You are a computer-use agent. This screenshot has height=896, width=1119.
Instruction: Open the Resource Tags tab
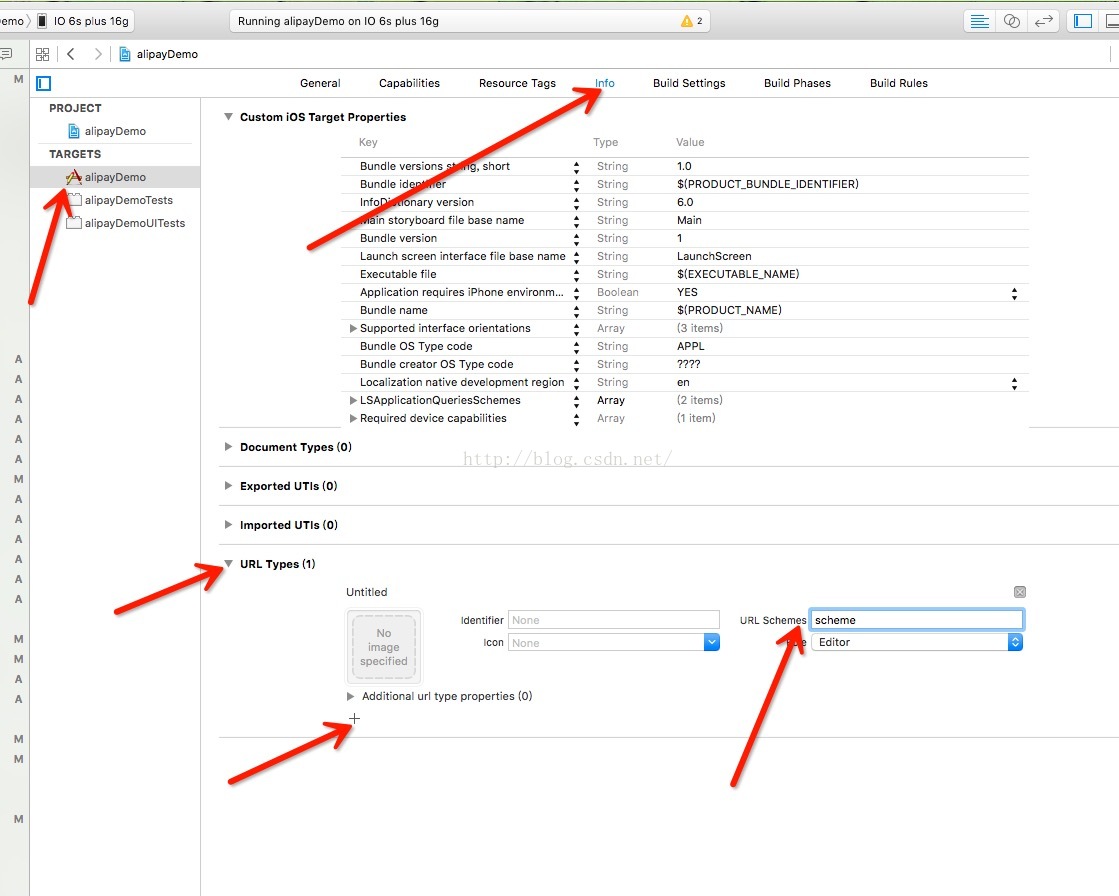(517, 83)
